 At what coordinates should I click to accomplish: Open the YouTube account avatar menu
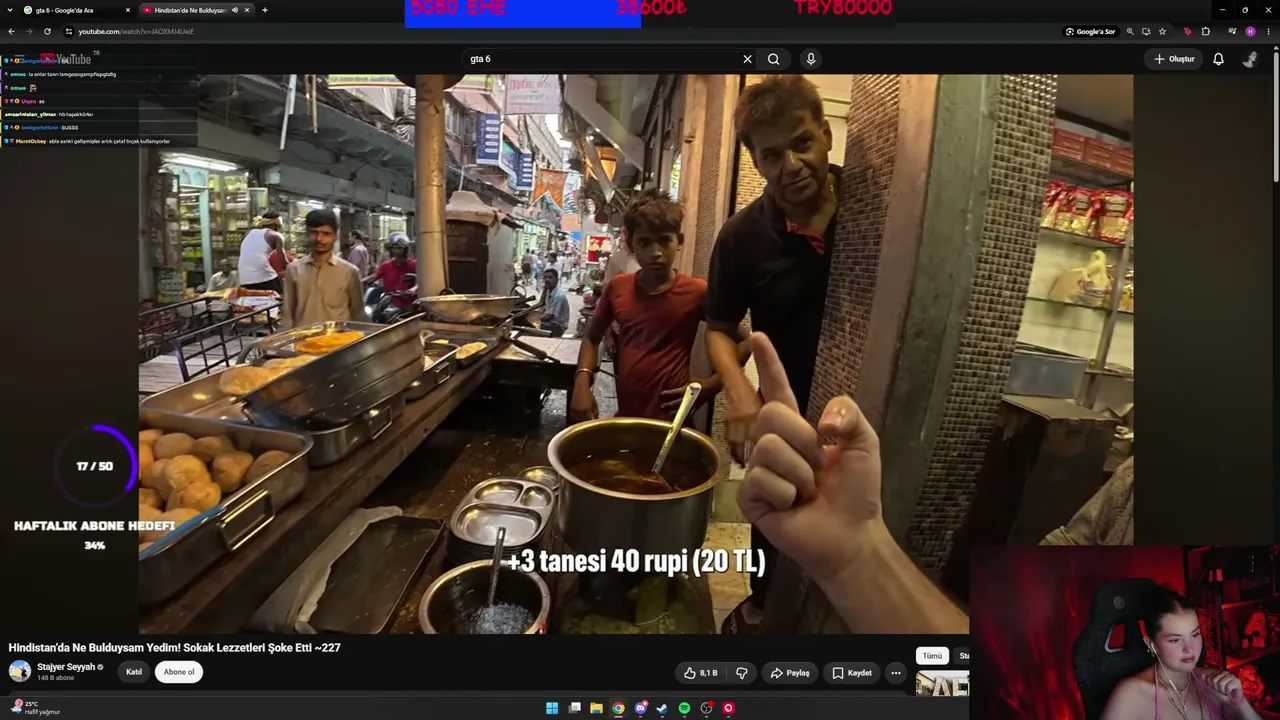click(x=1250, y=59)
